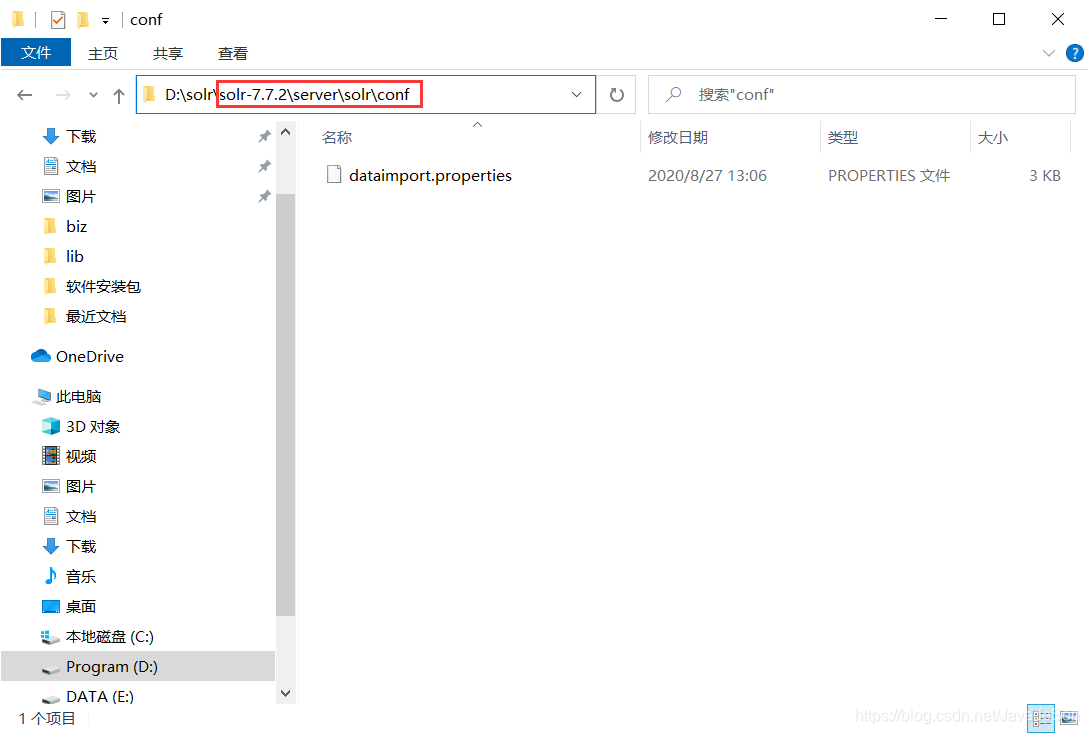Open the biz folder in sidebar

pyautogui.click(x=76, y=226)
